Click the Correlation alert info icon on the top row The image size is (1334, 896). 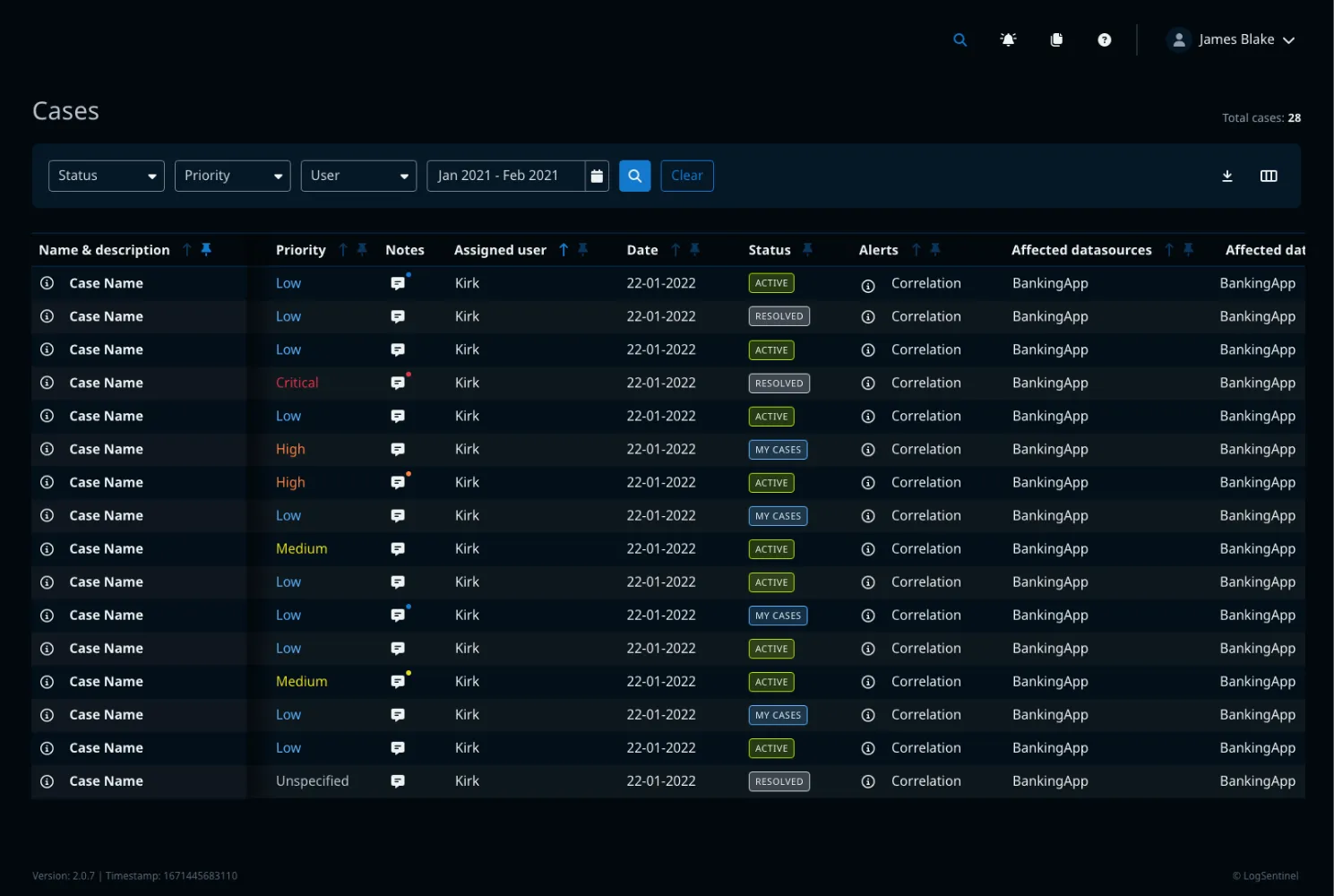point(867,285)
